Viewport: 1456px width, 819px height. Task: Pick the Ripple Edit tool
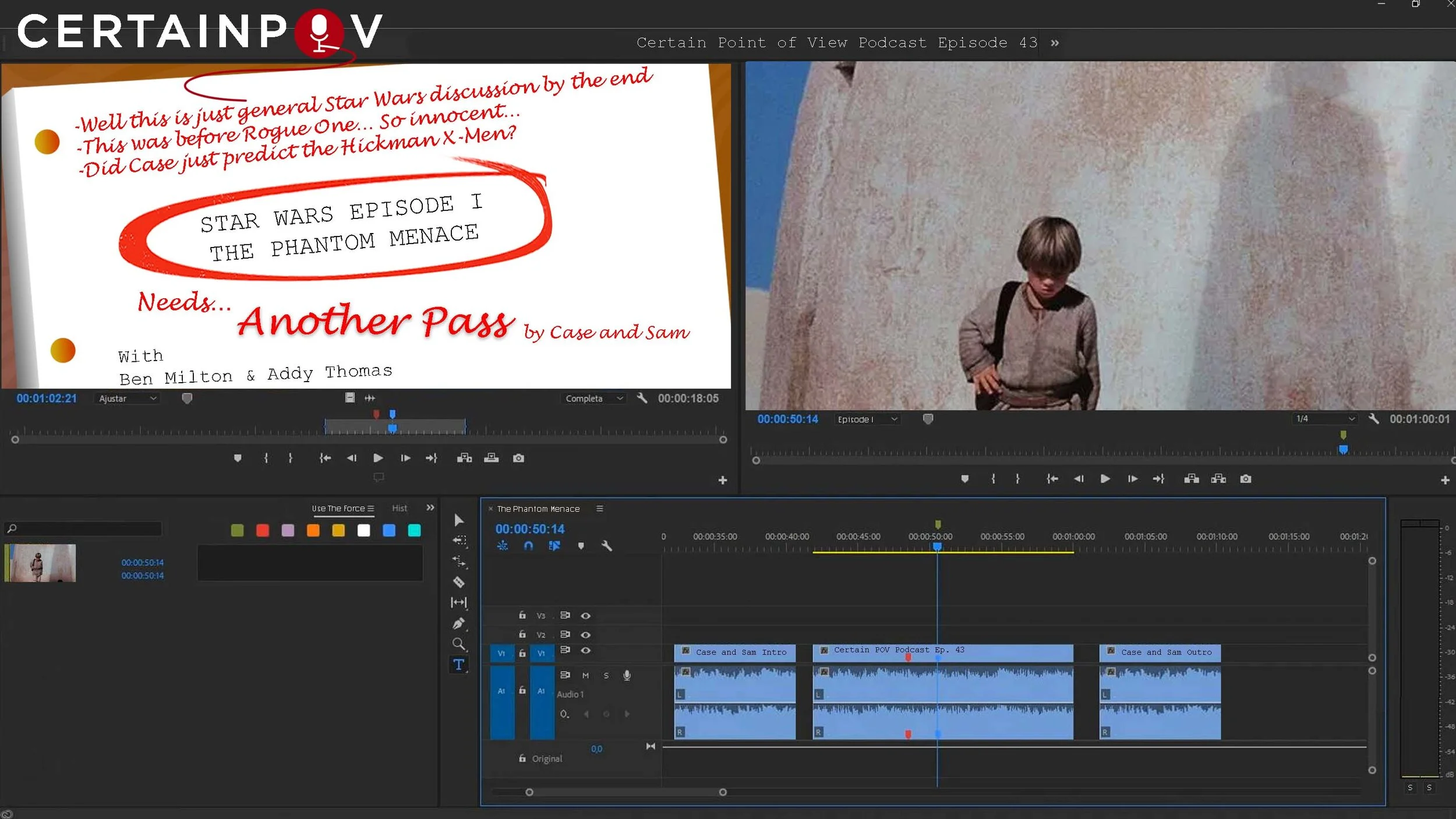click(x=460, y=562)
